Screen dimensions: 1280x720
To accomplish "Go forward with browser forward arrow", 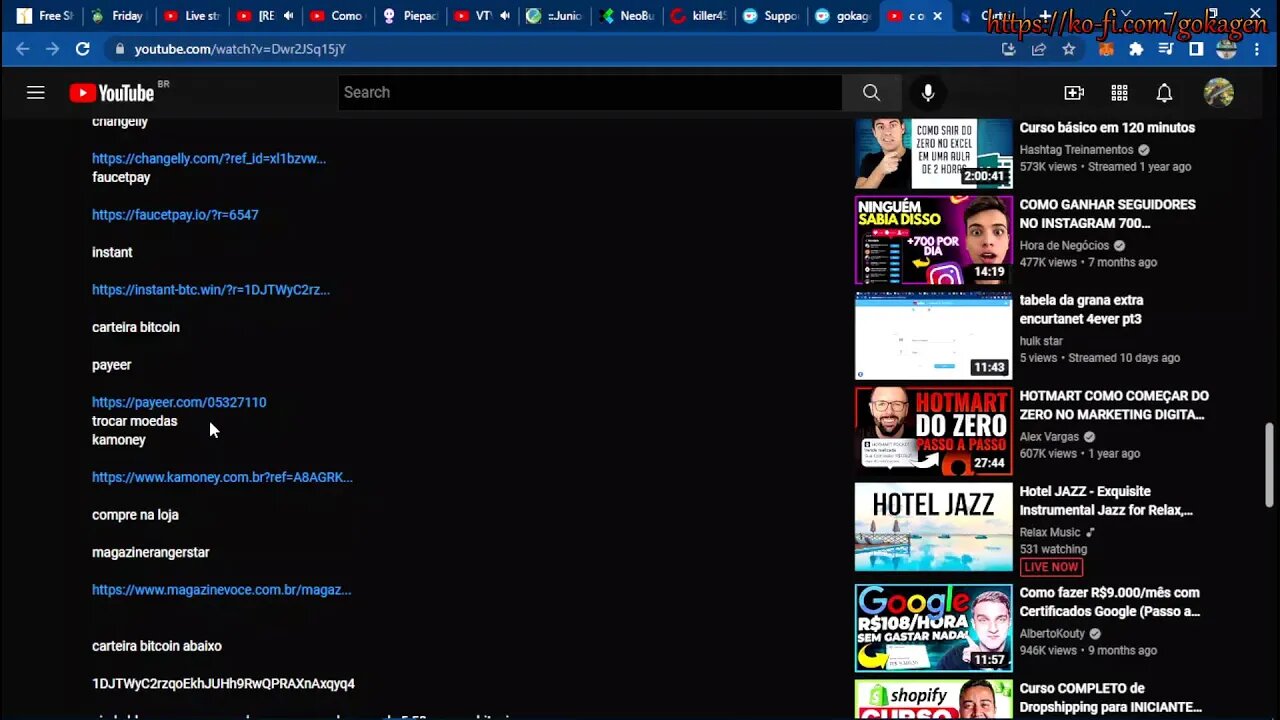I will (52, 49).
